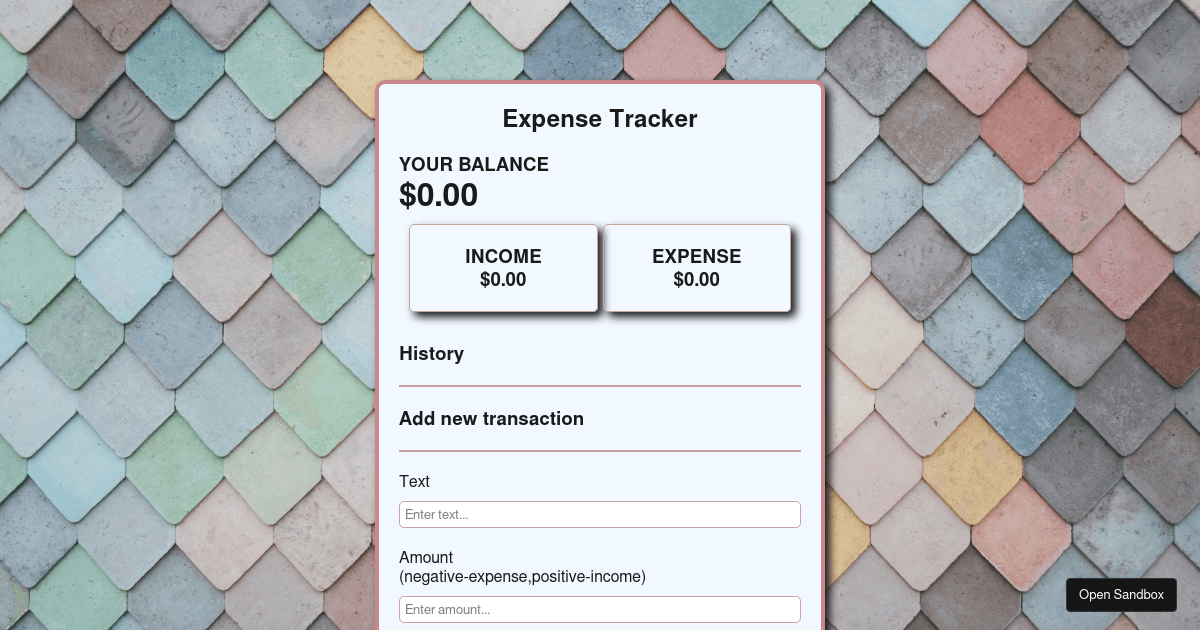Click the $0.00 value under INCOME
Viewport: 1200px width, 630px height.
click(x=503, y=280)
